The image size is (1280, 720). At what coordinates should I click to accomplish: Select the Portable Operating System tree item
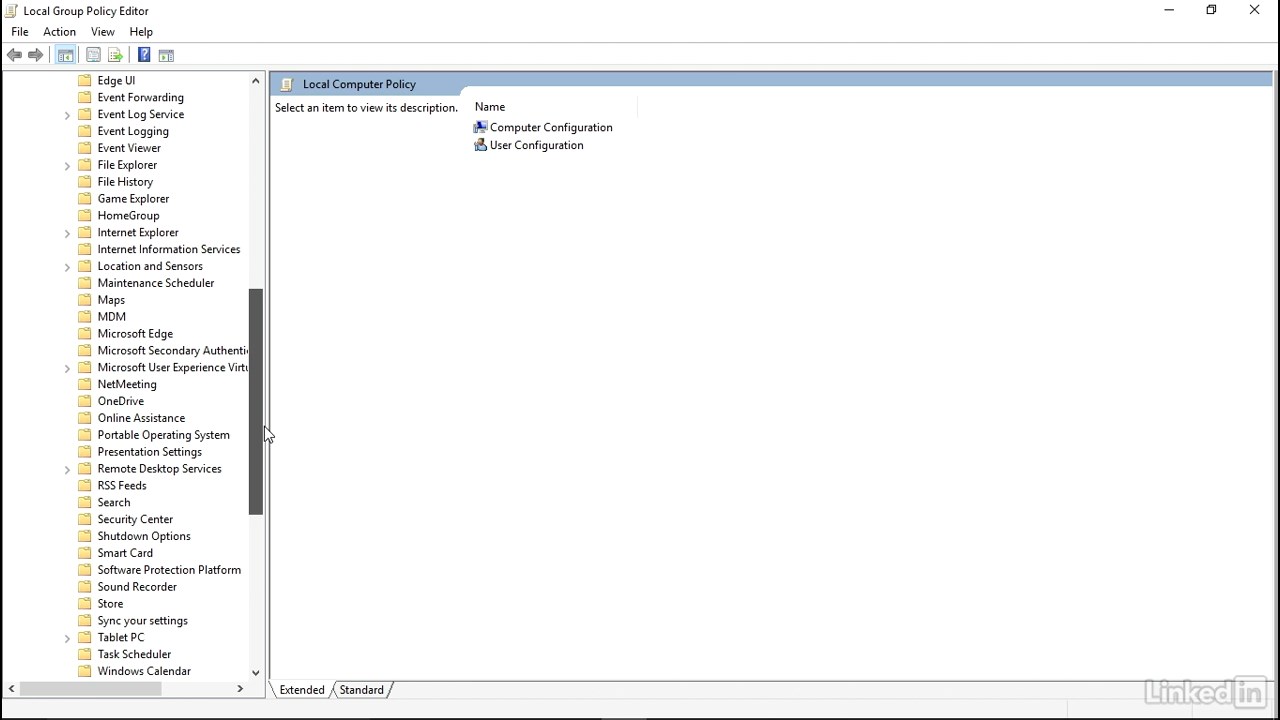click(164, 435)
